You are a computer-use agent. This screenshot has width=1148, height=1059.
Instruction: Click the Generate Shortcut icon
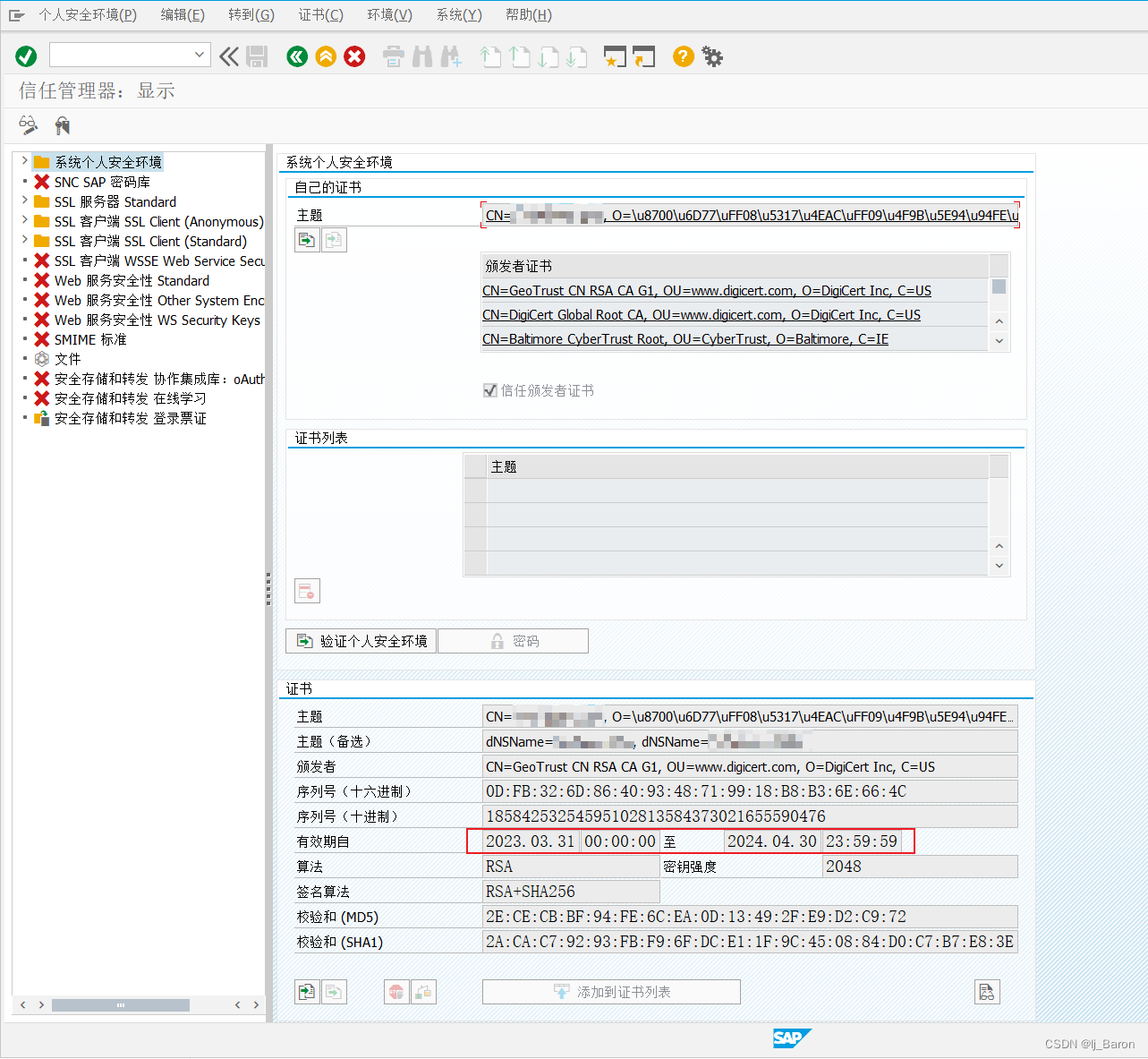click(644, 56)
